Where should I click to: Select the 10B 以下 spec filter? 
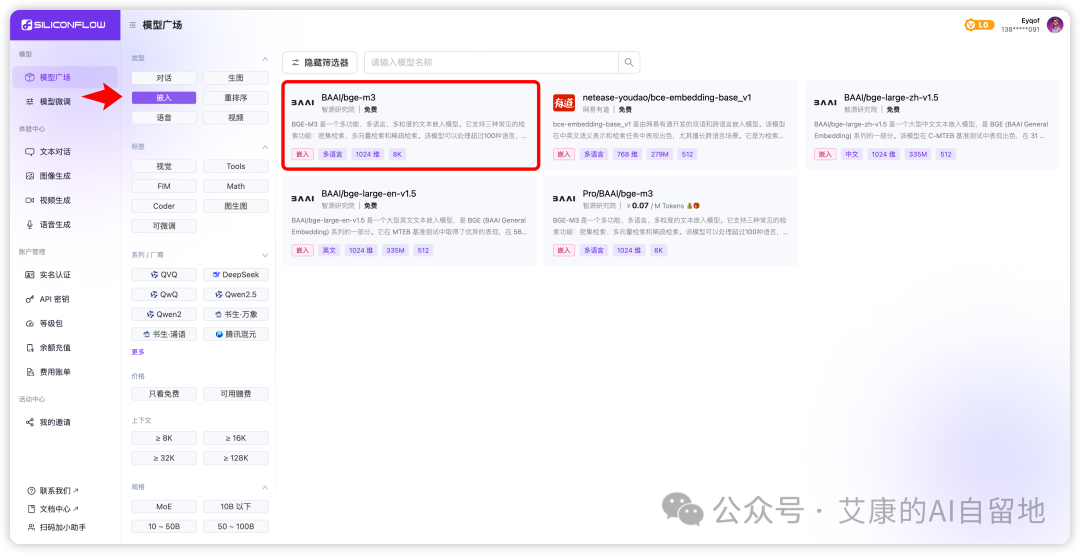[236, 506]
